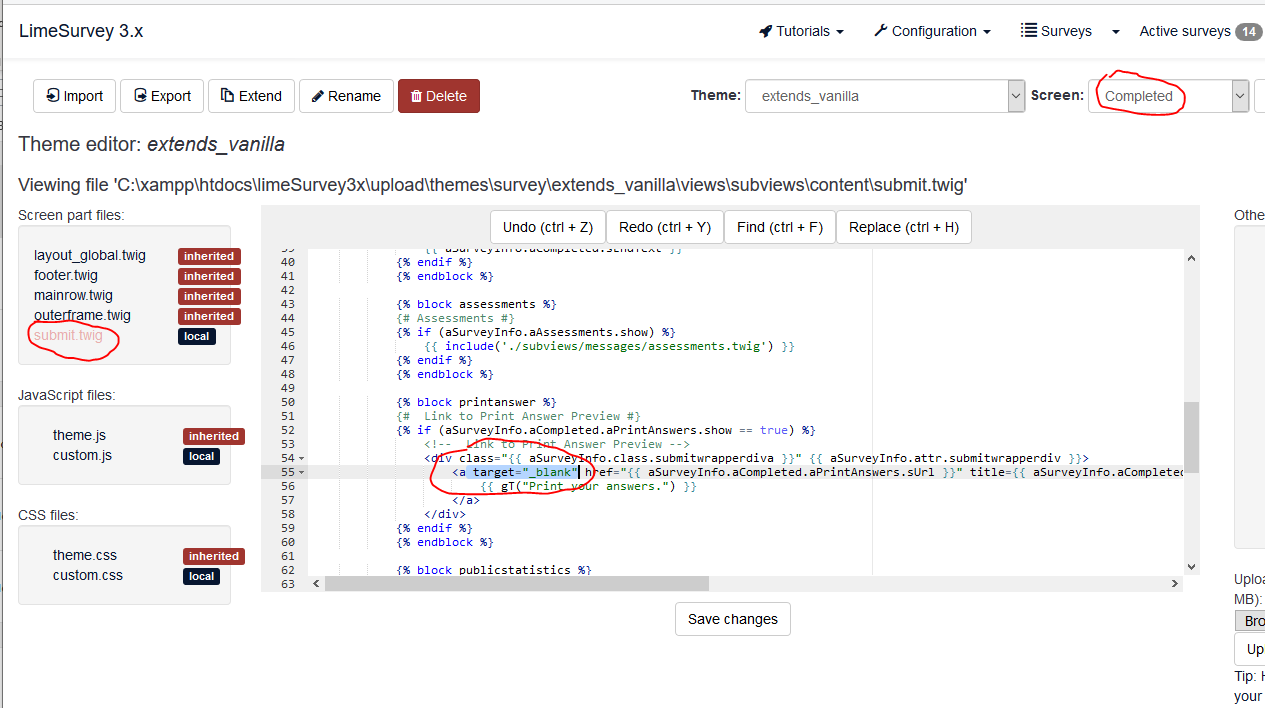Click the Import button
The height and width of the screenshot is (708, 1265).
tap(74, 96)
